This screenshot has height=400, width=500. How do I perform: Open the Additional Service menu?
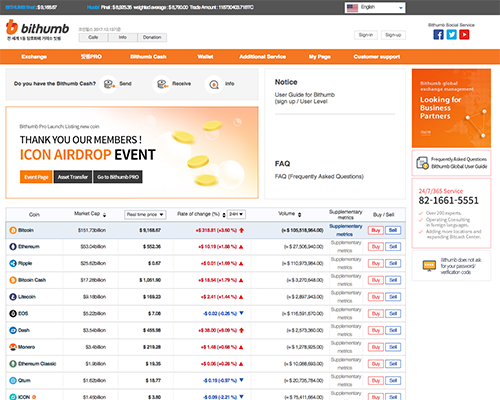tap(262, 57)
